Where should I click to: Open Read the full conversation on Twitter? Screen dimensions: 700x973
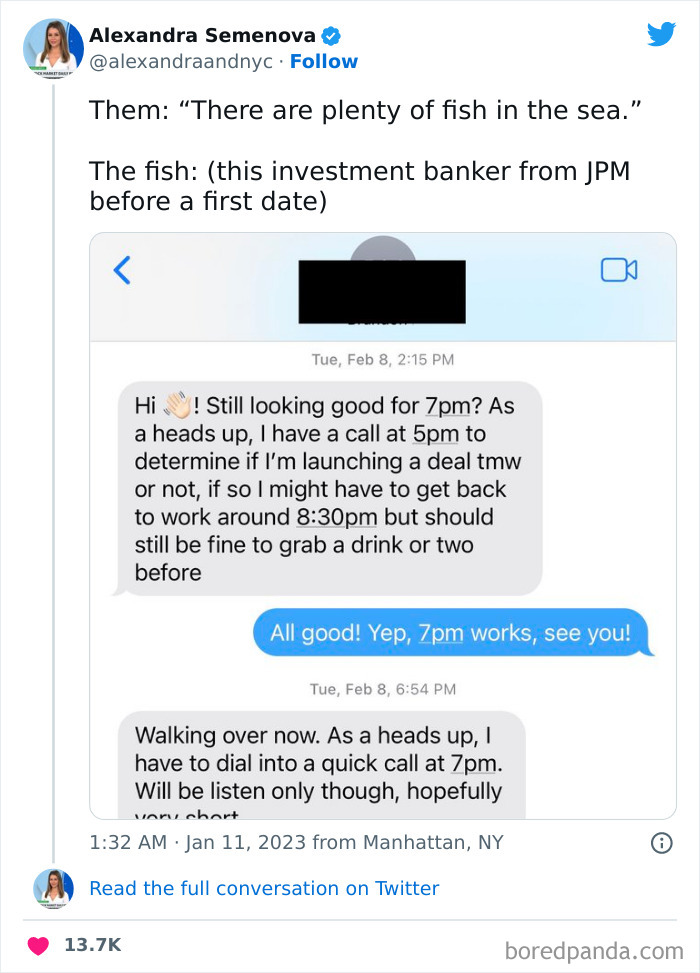(x=265, y=888)
